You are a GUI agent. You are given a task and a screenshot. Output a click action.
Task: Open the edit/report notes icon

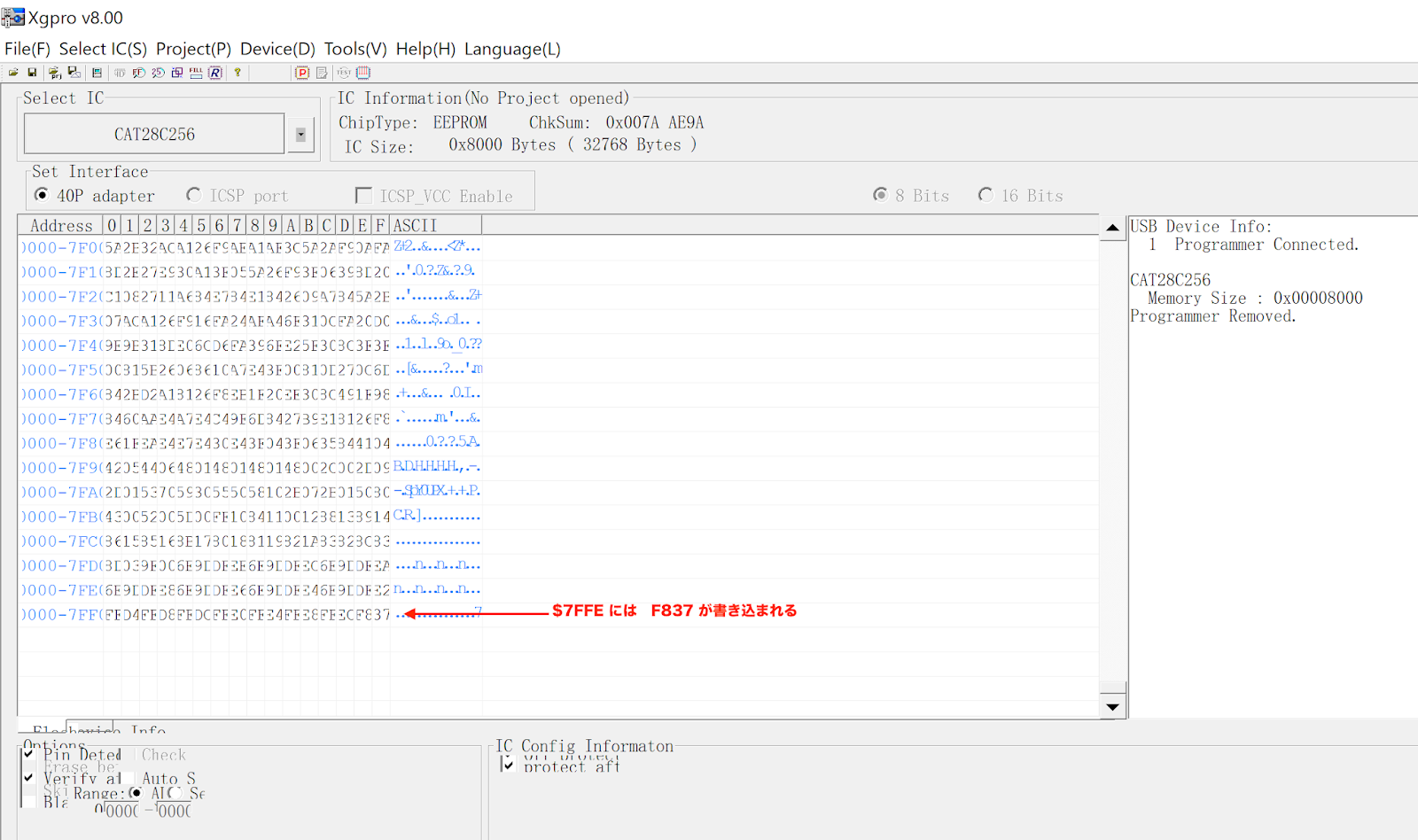[x=322, y=72]
